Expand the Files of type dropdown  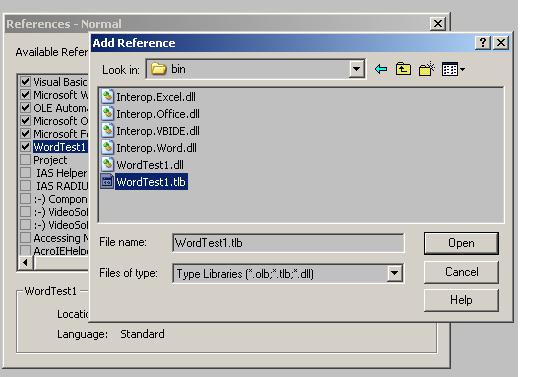(394, 273)
